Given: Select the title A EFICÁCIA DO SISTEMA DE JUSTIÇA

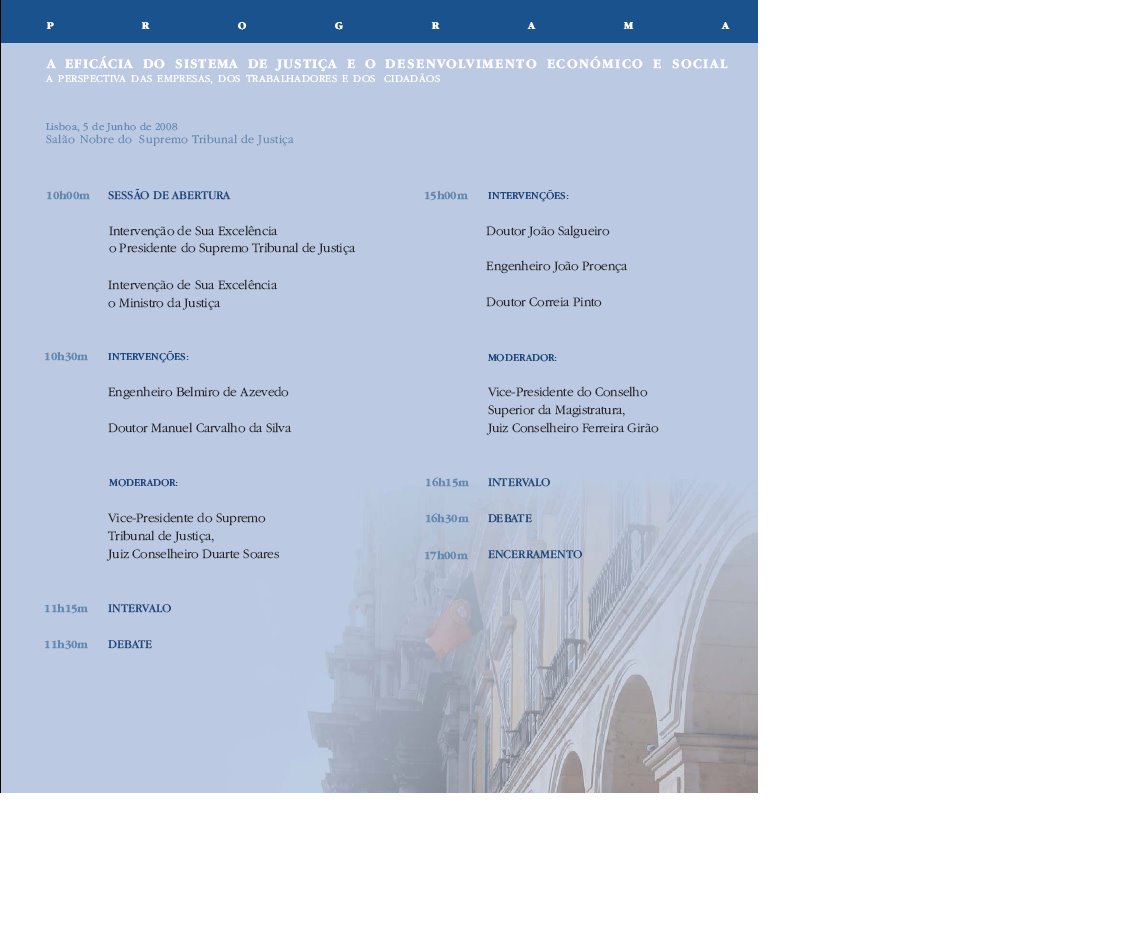Looking at the screenshot, I should point(384,63).
